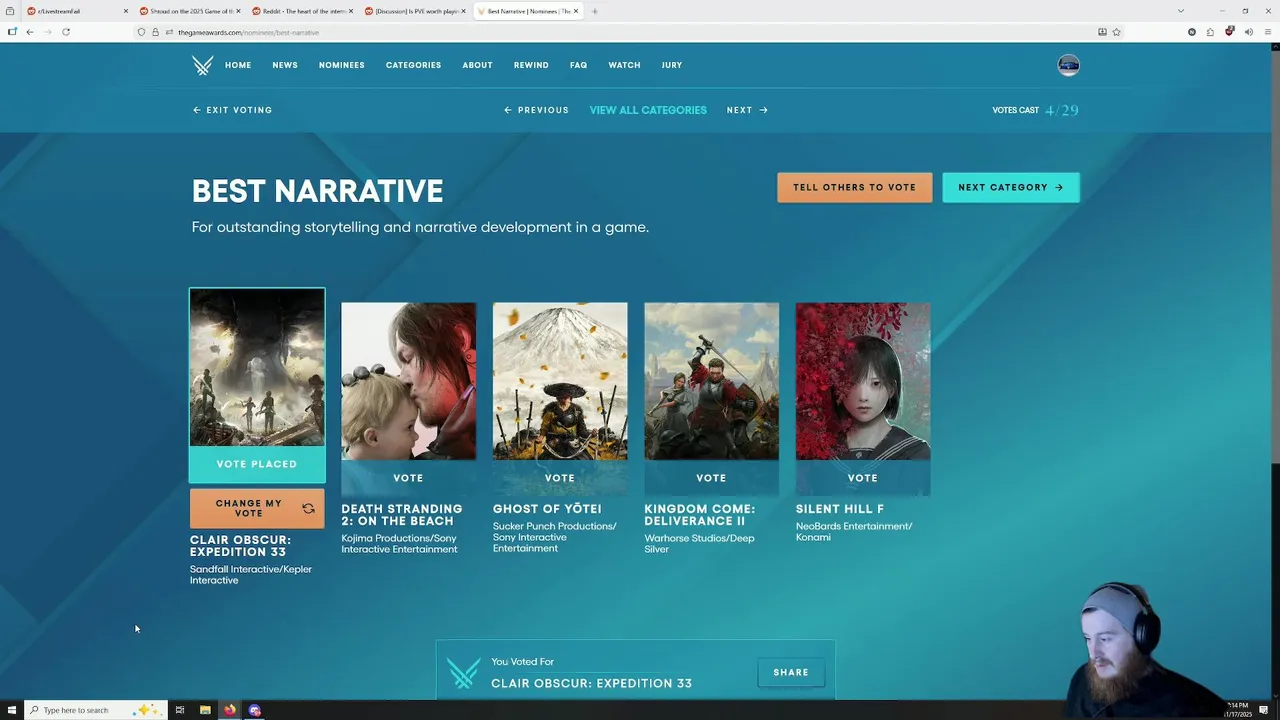Click The Game Awards logo icon in the header
This screenshot has height=720, width=1280.
click(203, 66)
